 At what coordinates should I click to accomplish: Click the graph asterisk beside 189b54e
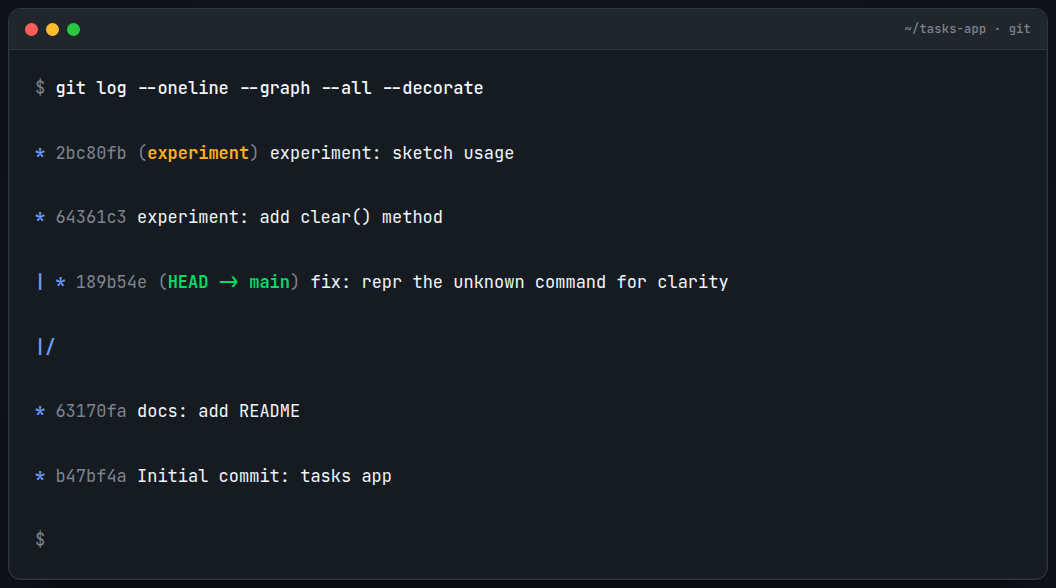61,283
